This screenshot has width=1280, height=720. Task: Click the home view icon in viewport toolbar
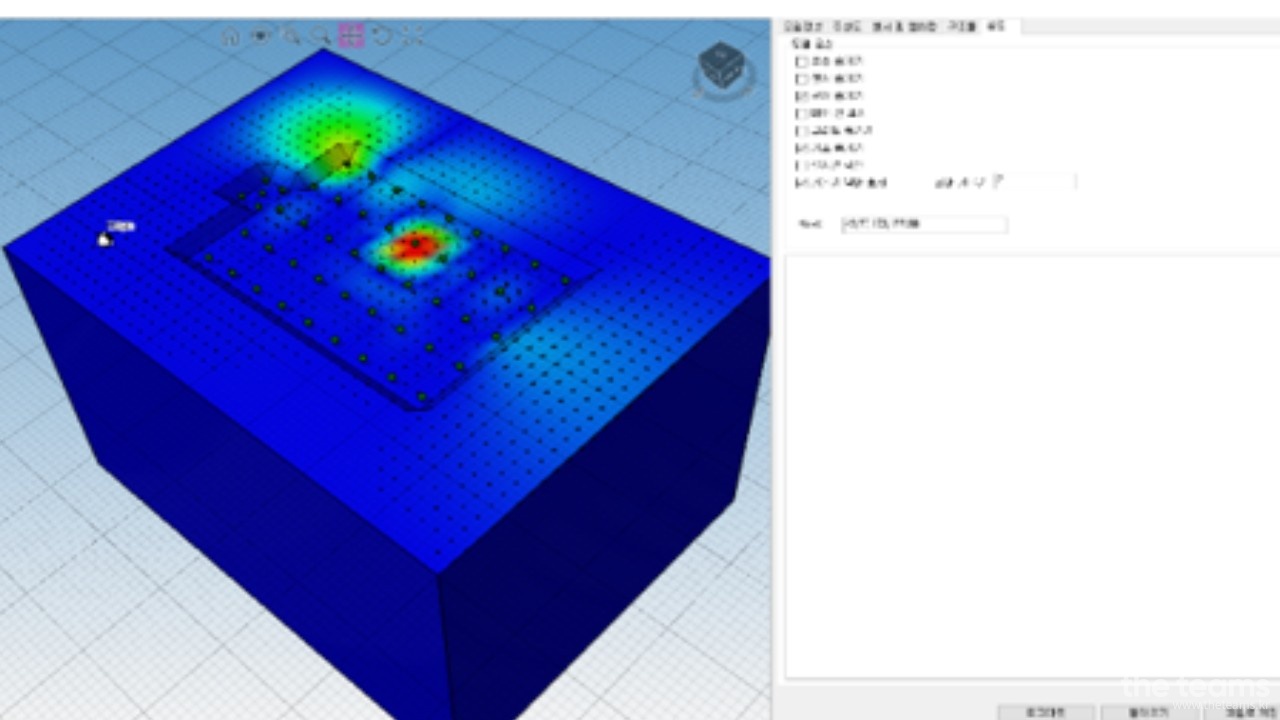pyautogui.click(x=231, y=37)
